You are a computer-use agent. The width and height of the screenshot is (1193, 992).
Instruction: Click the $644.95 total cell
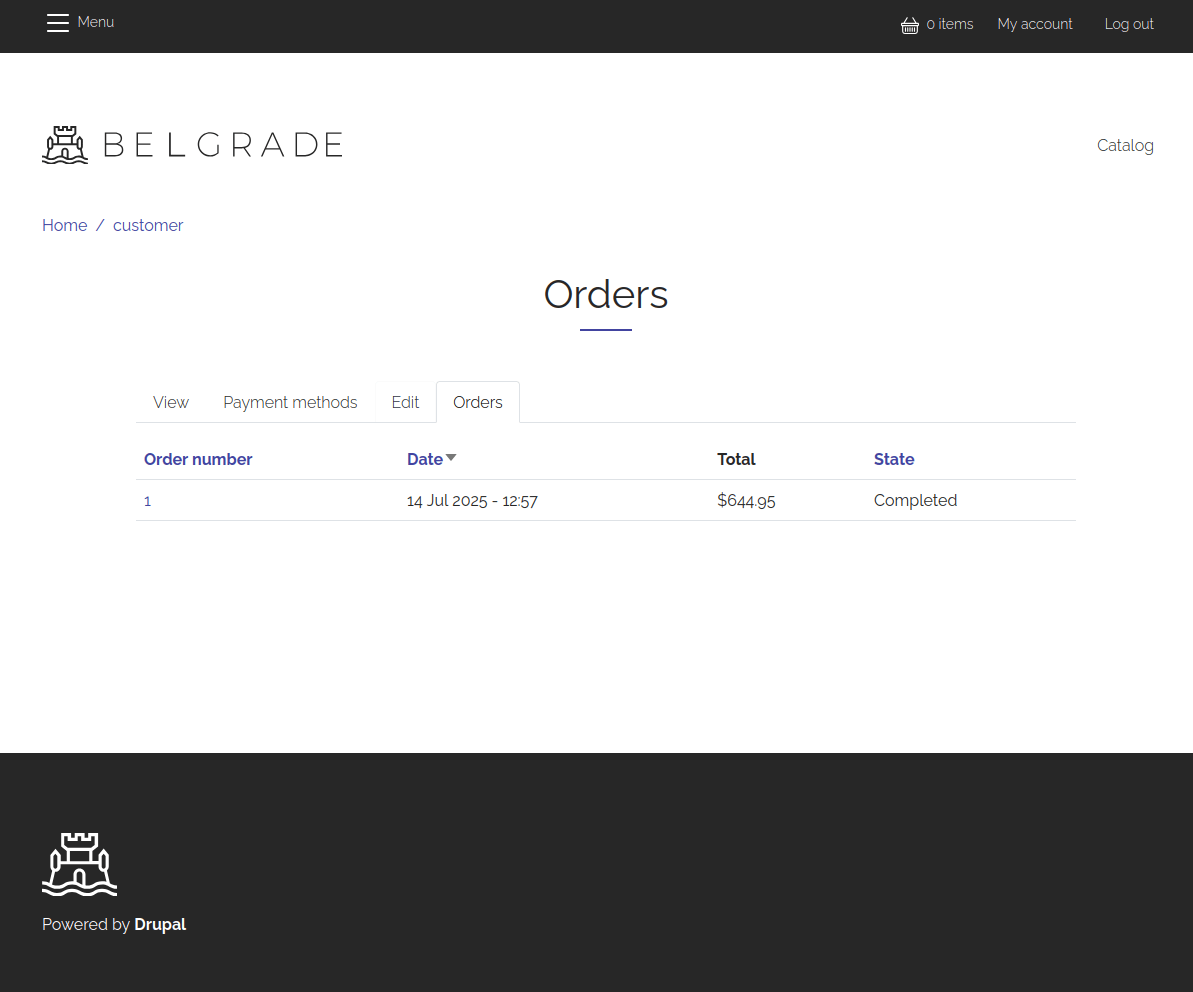pos(746,501)
